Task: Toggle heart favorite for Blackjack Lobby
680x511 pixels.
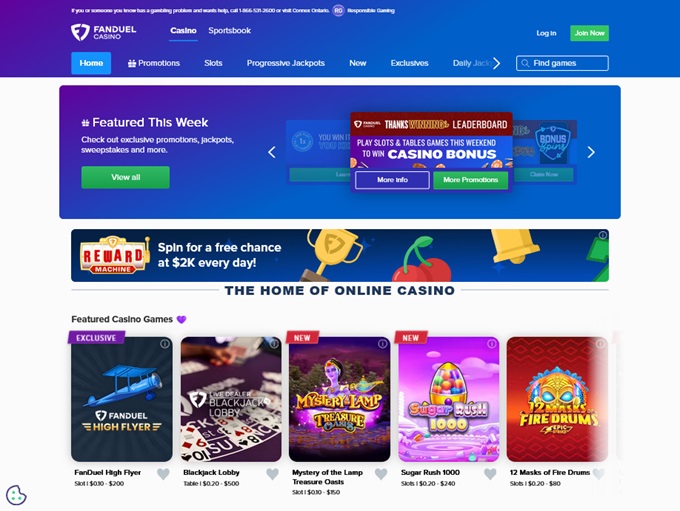Action: coord(272,474)
